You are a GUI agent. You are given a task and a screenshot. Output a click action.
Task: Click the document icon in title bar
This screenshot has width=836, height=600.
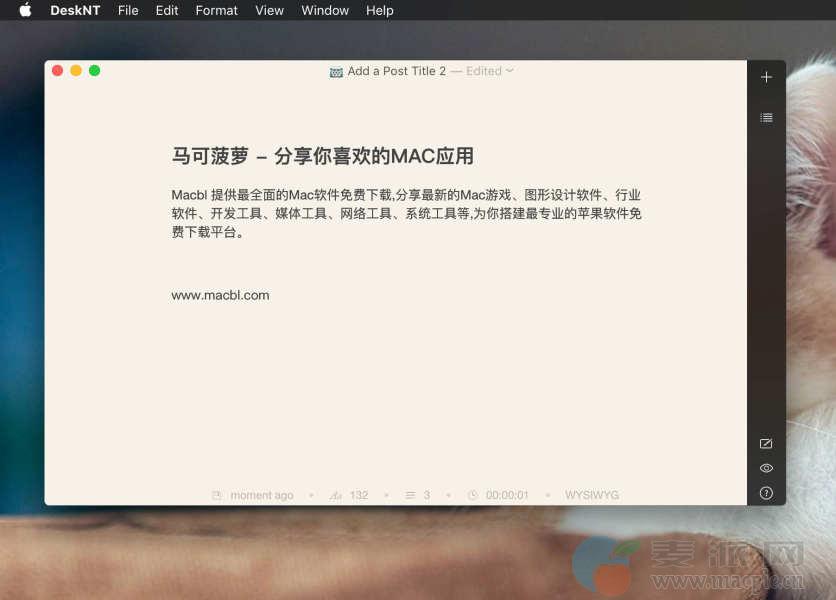336,72
